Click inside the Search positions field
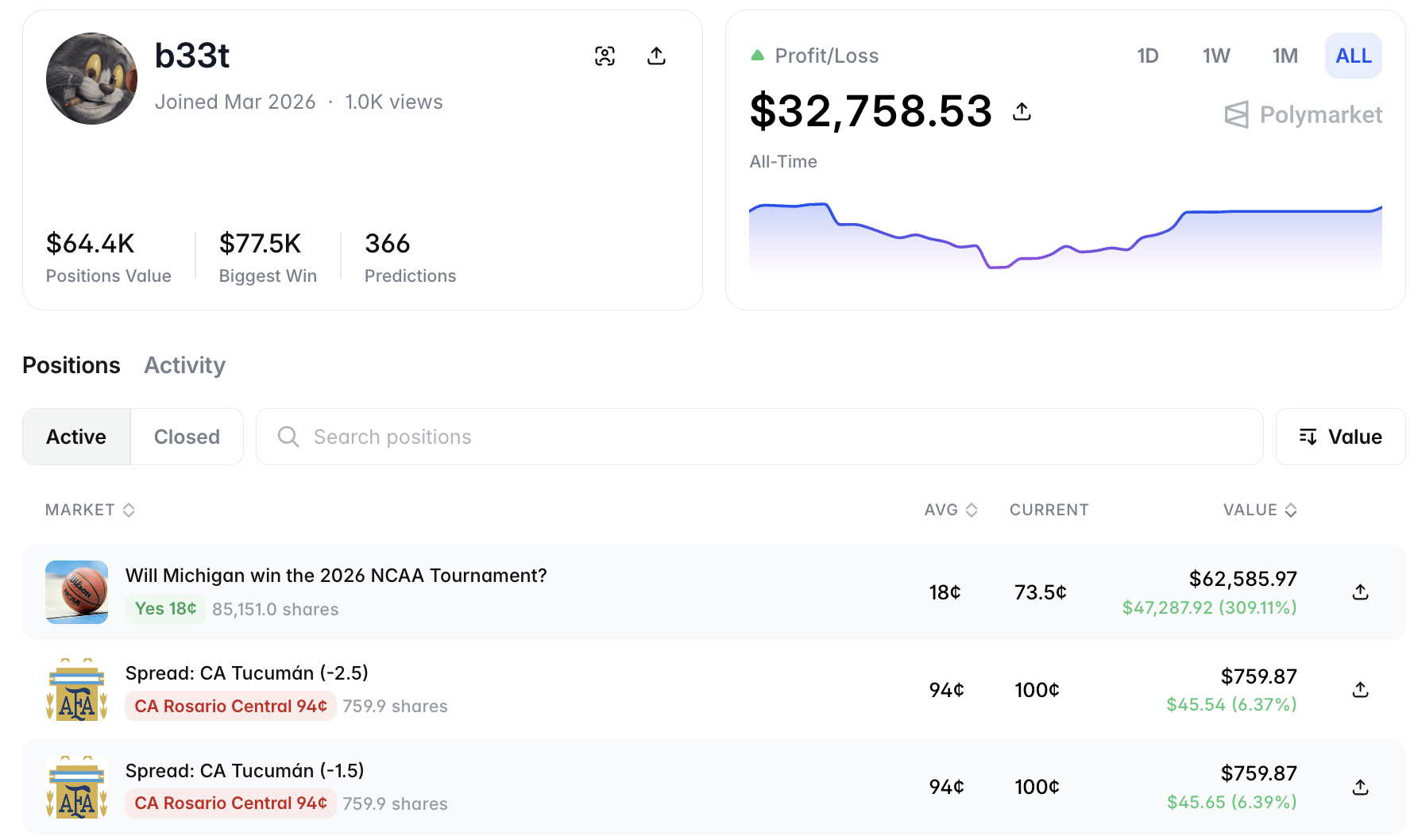Image resolution: width=1414 pixels, height=840 pixels. tap(392, 437)
